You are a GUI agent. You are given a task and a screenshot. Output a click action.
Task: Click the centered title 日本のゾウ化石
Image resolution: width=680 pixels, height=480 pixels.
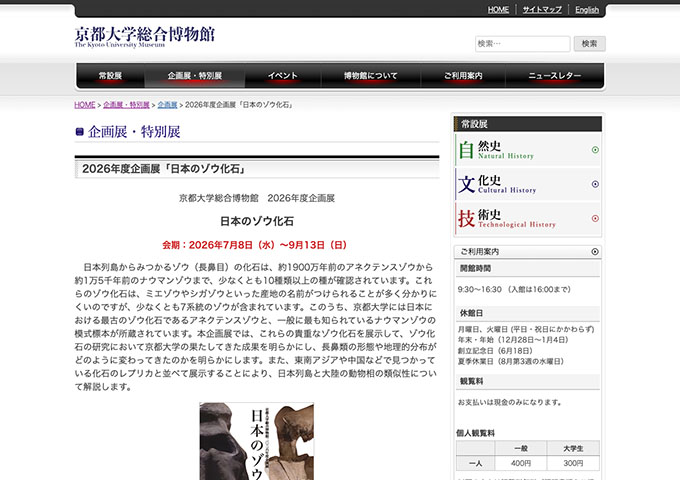coord(257,221)
